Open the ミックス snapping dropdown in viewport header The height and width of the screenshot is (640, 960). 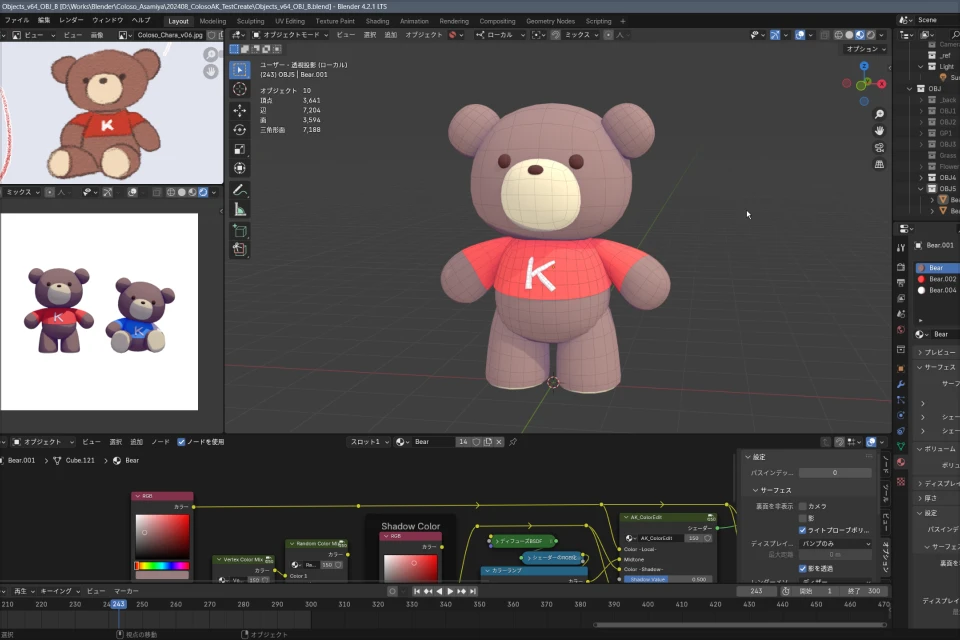[x=580, y=35]
